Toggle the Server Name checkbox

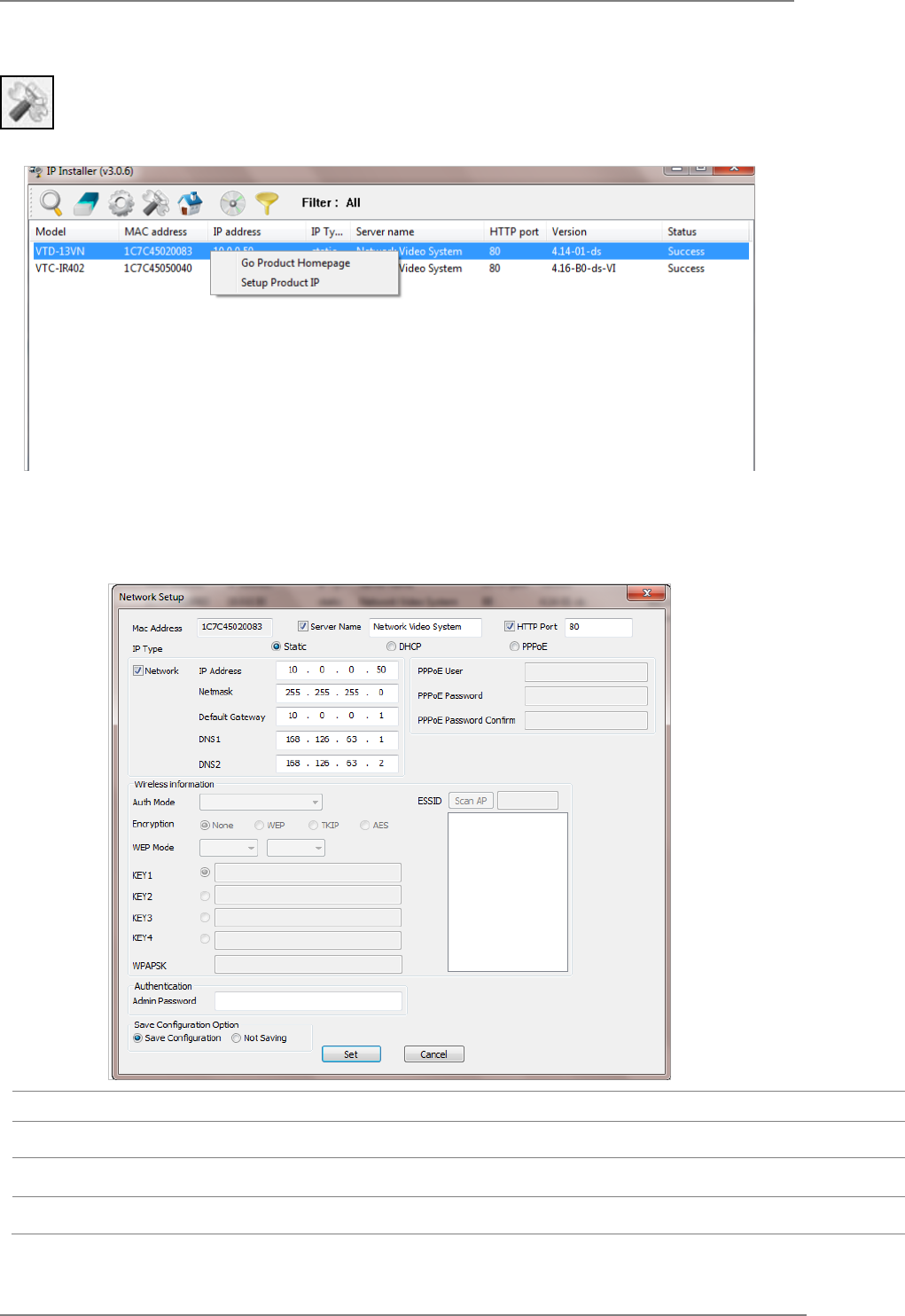303,626
